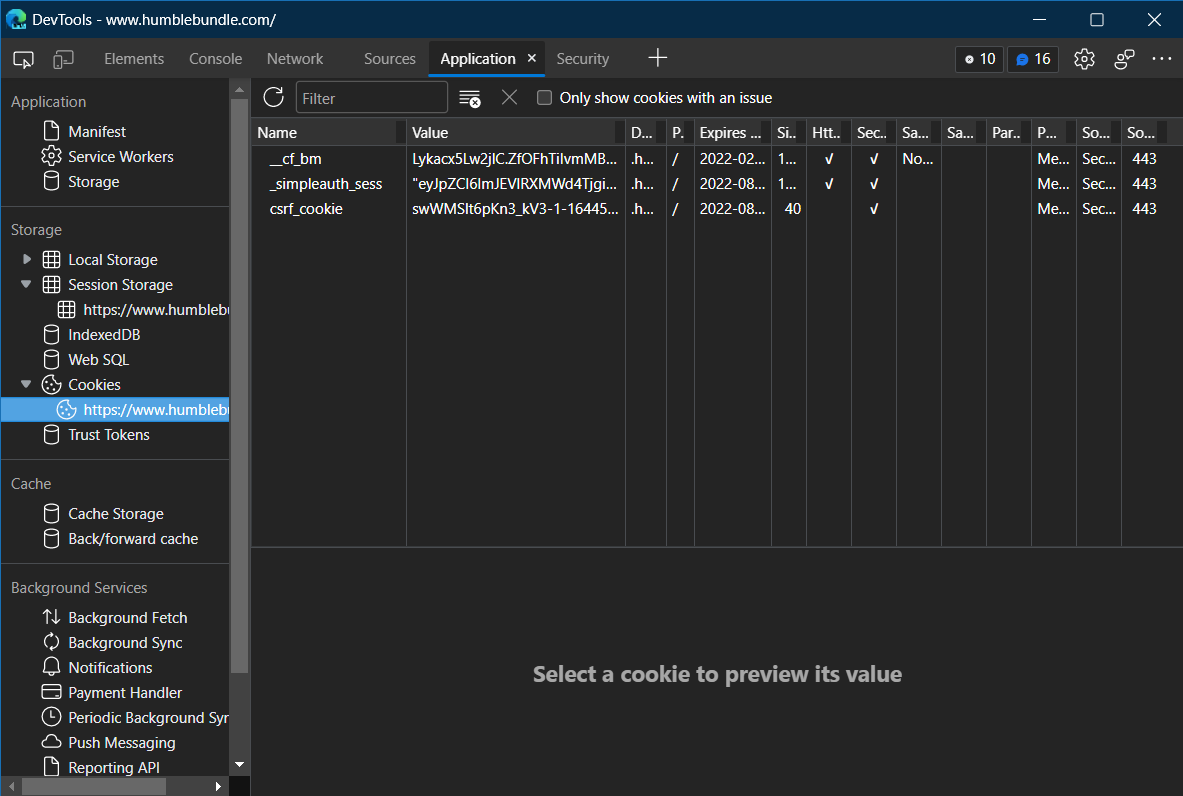
Task: Open Storage overview item
Action: (94, 181)
